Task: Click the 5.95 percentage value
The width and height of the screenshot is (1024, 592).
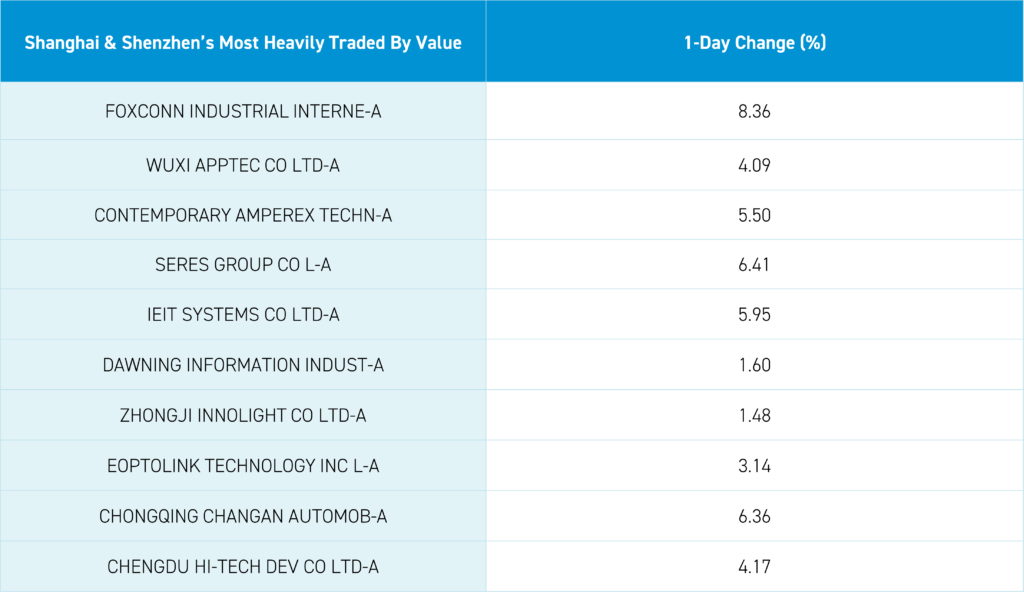Action: [754, 315]
